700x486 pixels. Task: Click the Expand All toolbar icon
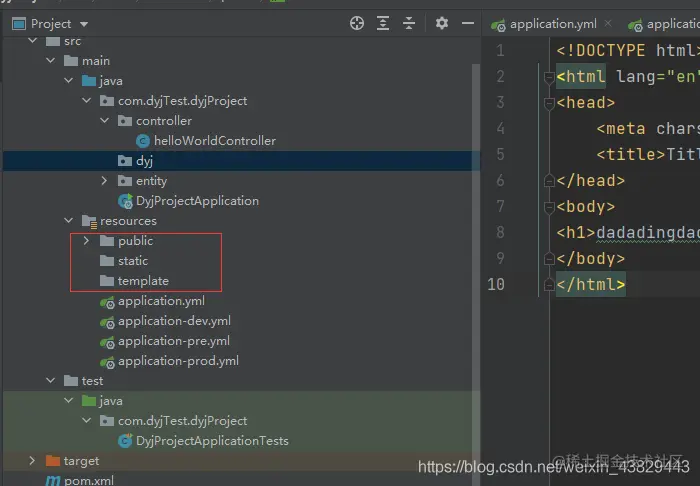tap(383, 23)
